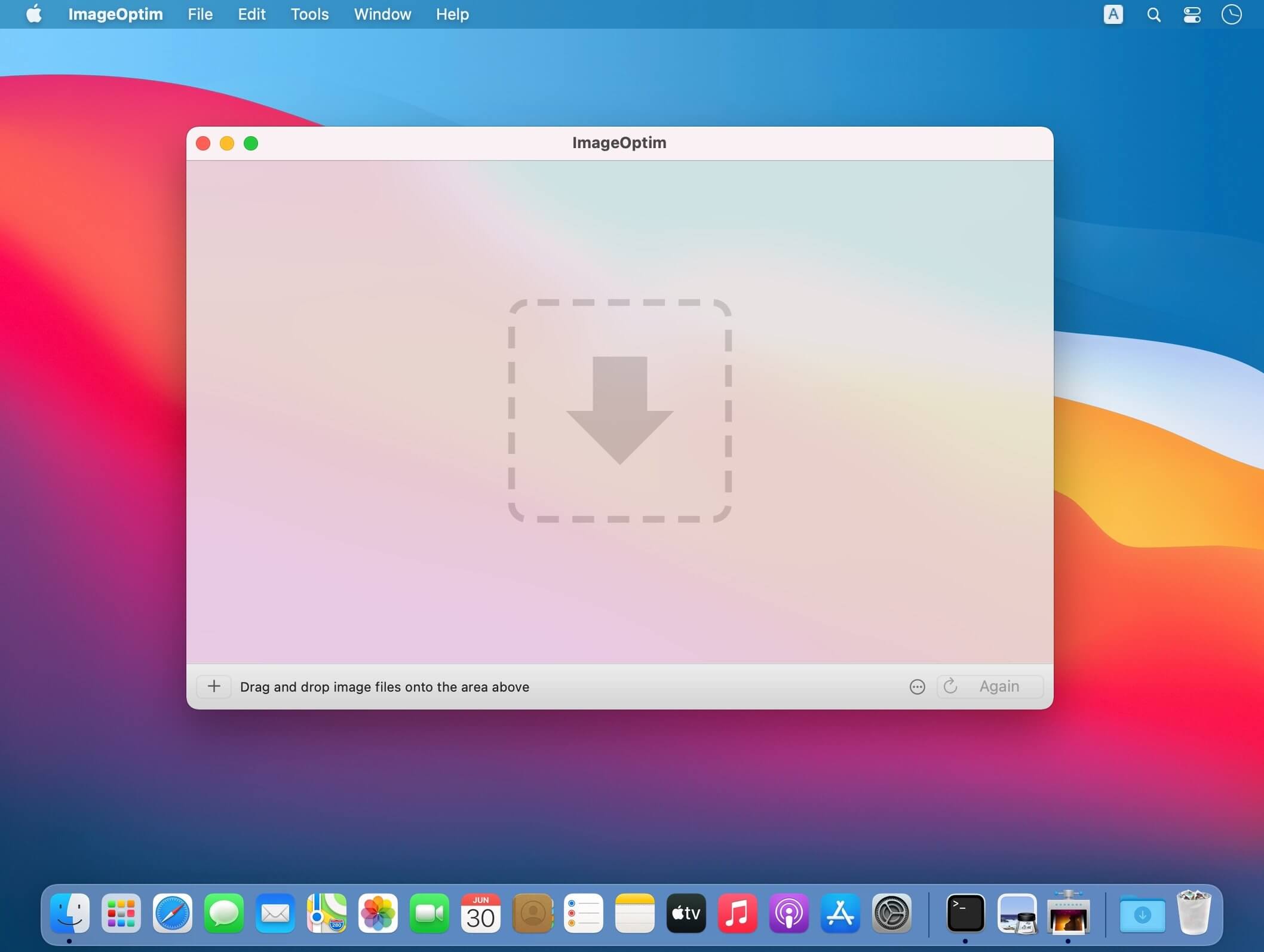
Task: Click the Again button to re-optimize
Action: coord(990,686)
